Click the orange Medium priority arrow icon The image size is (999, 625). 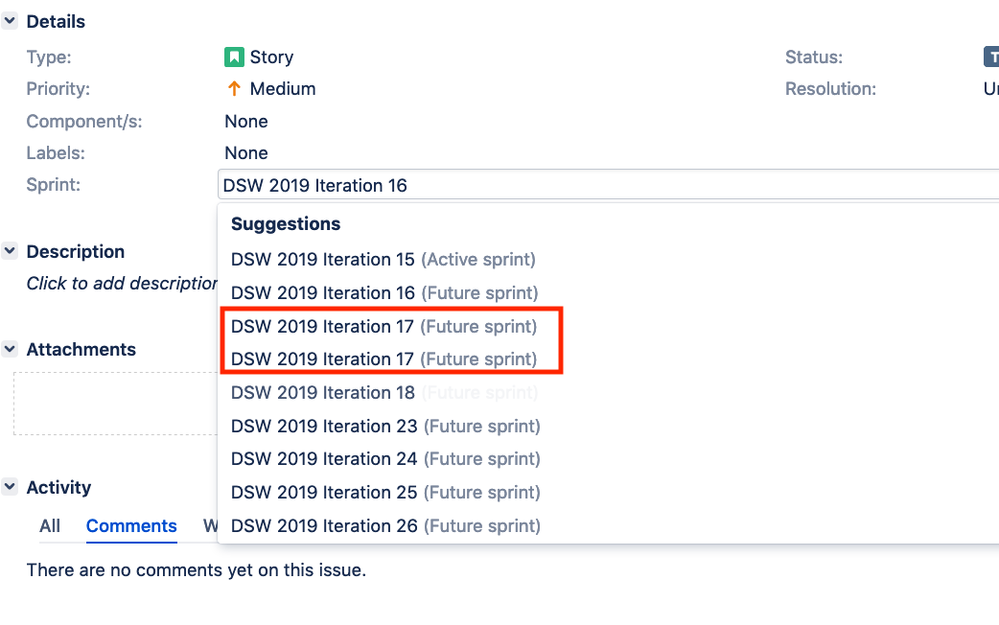235,89
